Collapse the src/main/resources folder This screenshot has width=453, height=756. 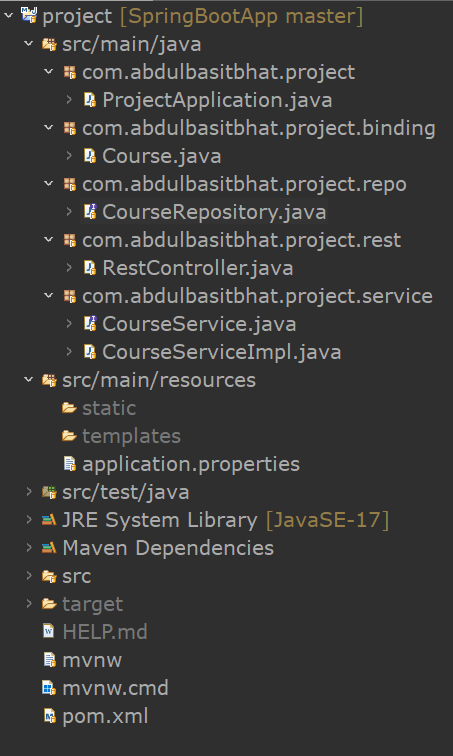point(28,380)
